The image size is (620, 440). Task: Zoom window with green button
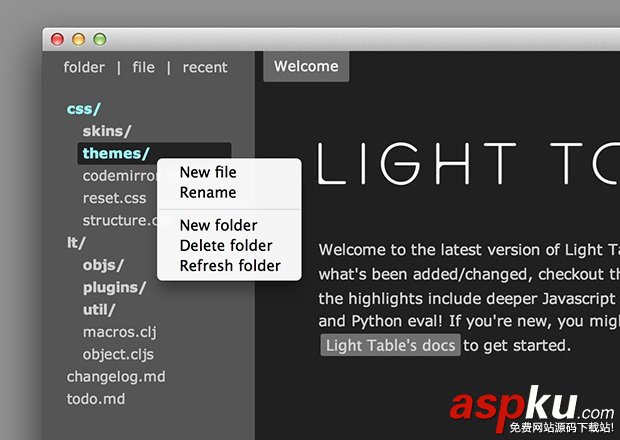(100, 39)
